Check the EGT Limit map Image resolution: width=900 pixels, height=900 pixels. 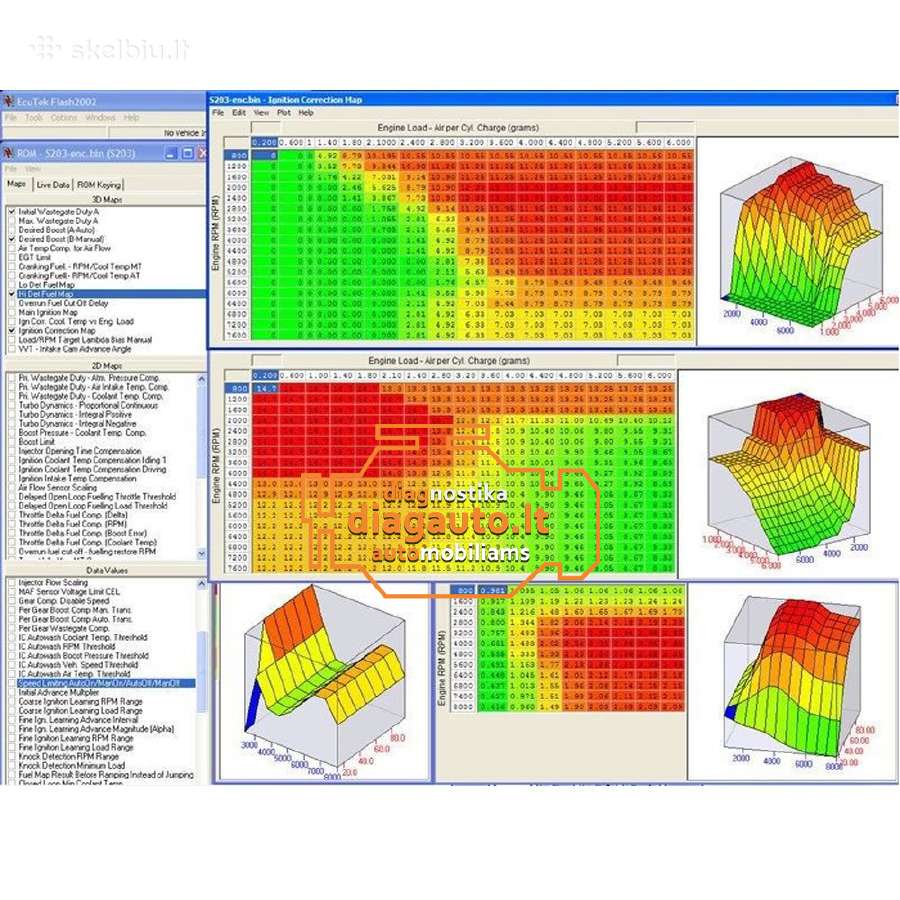[x=12, y=258]
